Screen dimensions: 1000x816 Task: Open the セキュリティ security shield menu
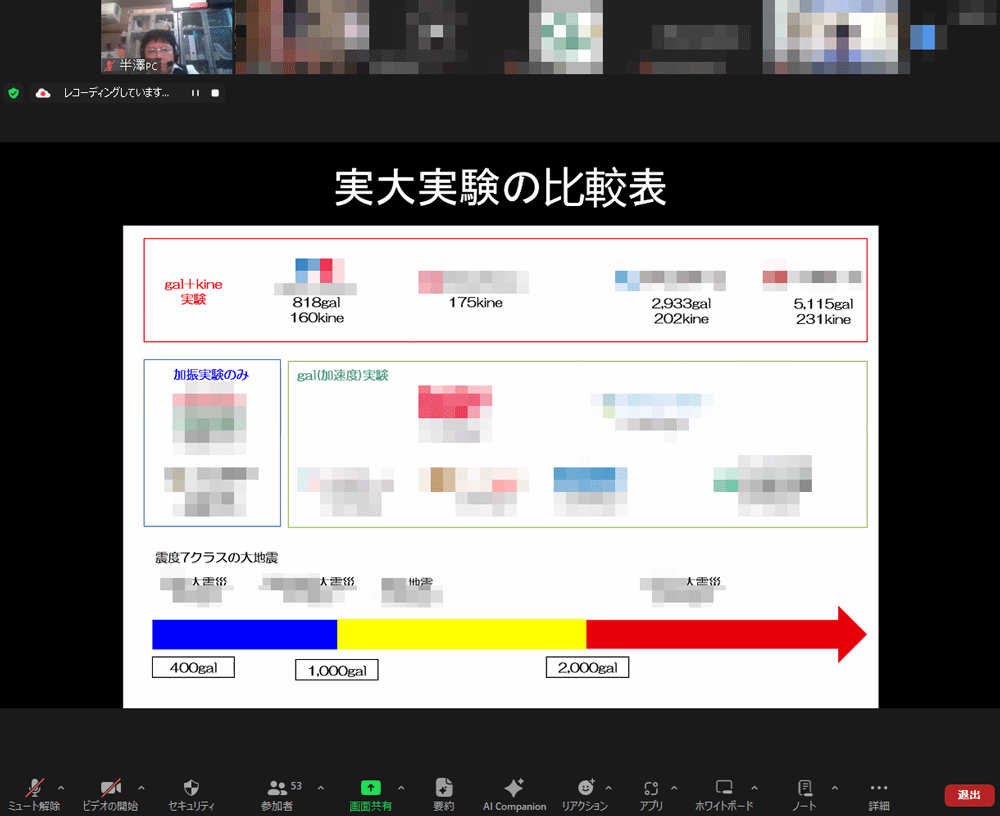coord(192,793)
